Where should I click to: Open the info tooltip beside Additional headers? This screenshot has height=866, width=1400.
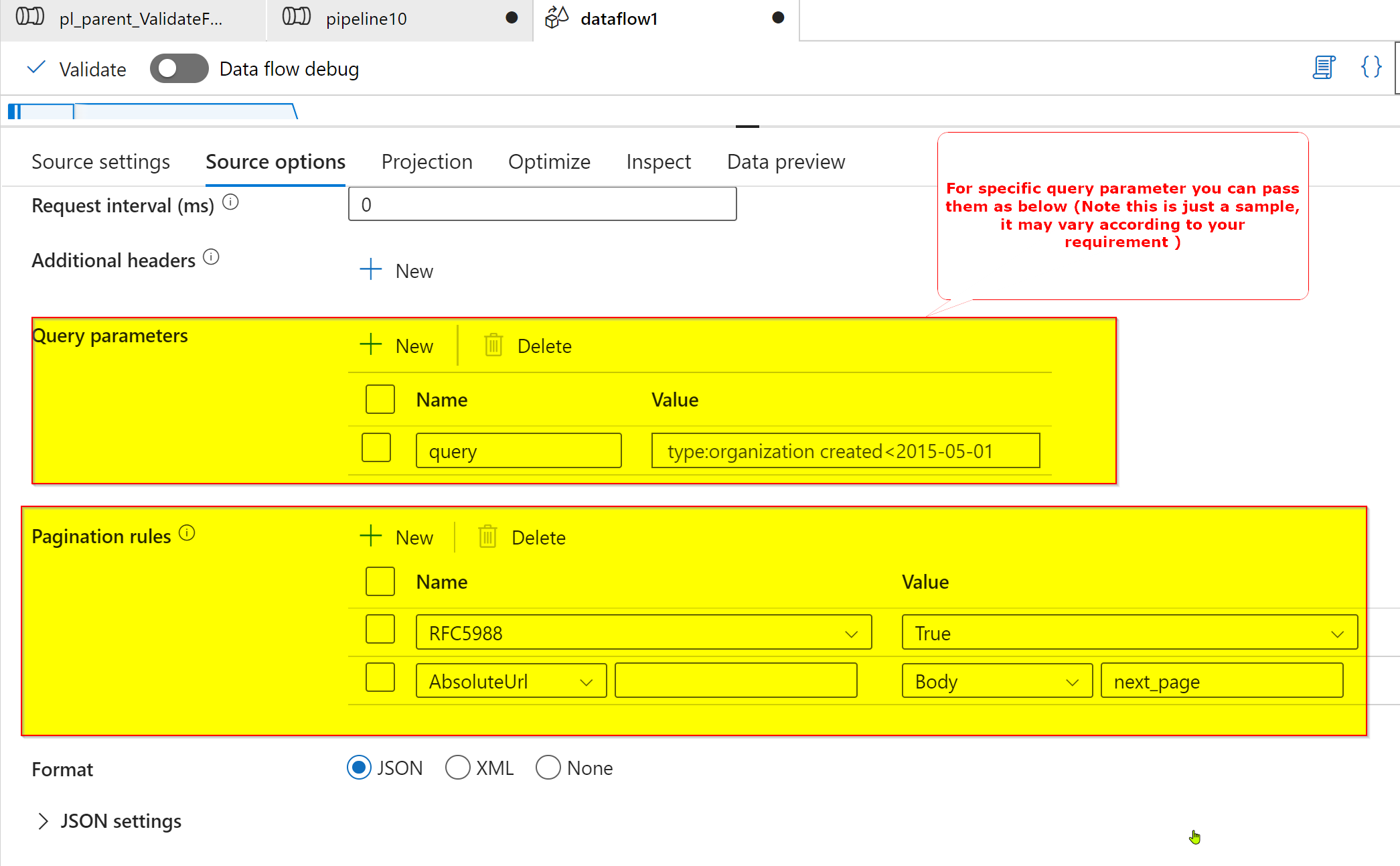[211, 257]
